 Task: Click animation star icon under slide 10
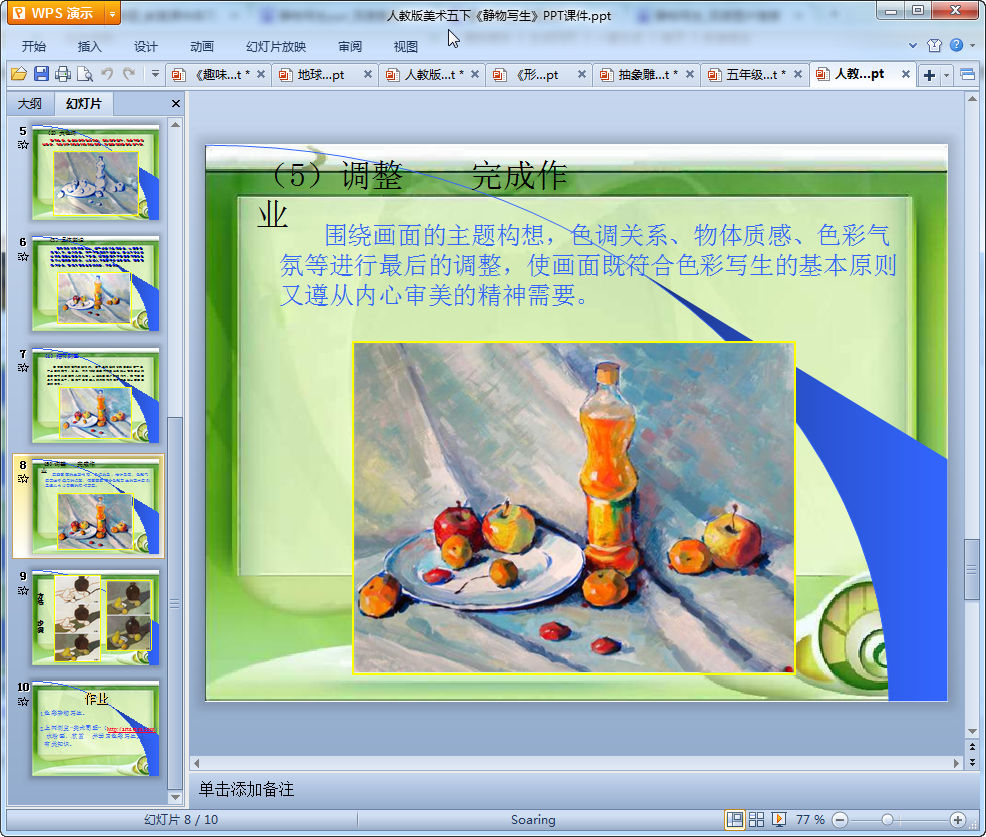click(23, 701)
